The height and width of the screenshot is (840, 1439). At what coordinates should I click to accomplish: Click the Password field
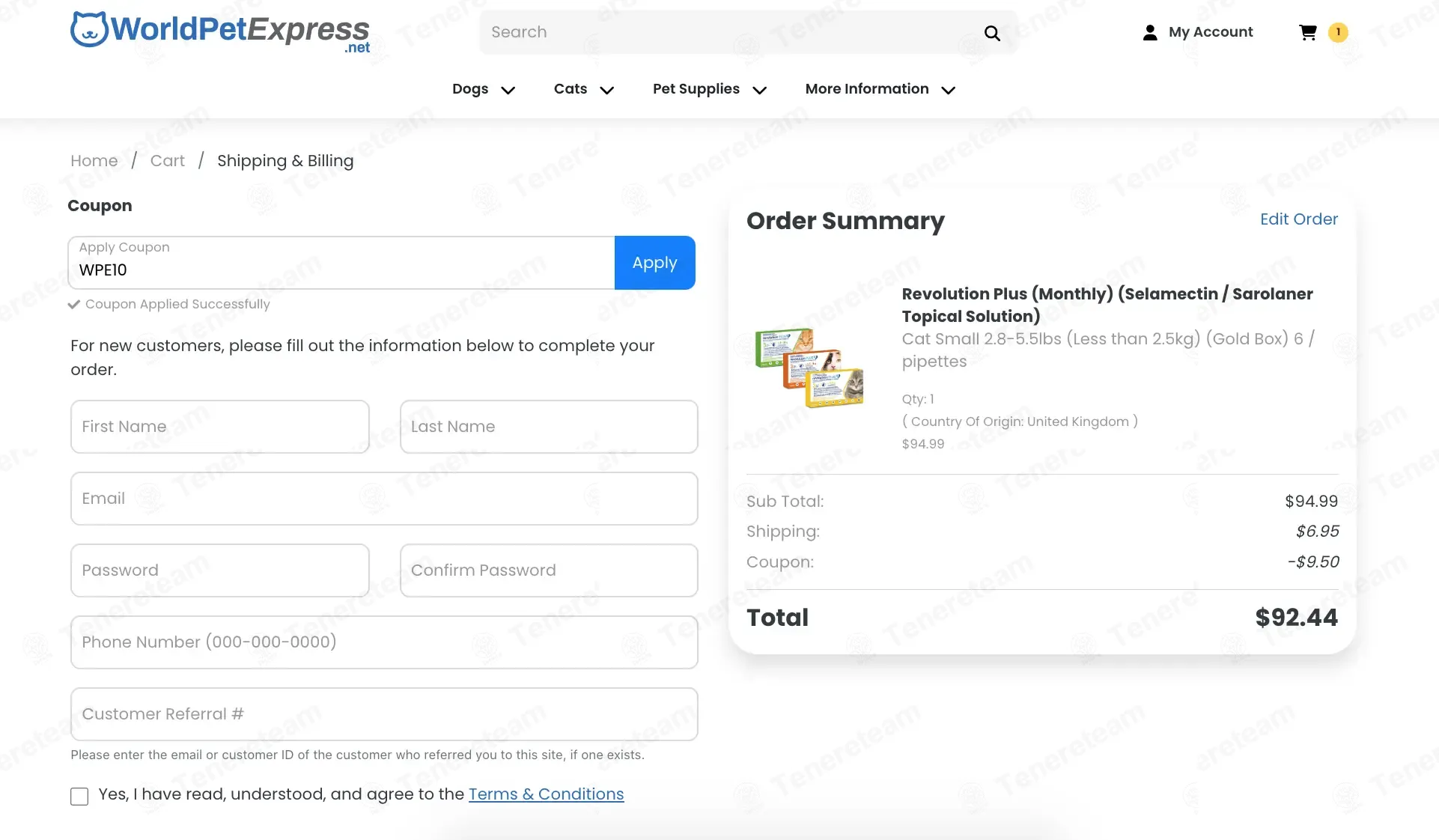click(220, 570)
